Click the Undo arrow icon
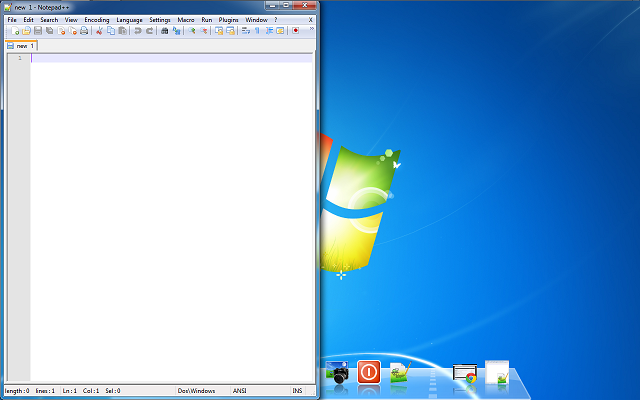Viewport: 640px width, 400px height. (x=137, y=31)
